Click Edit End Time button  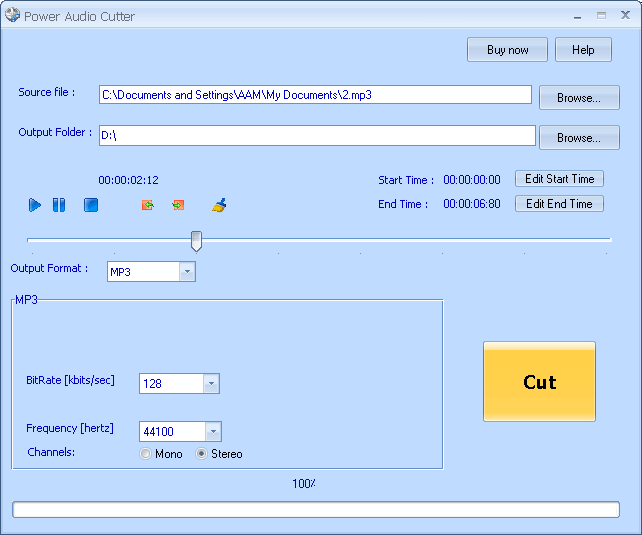tap(559, 203)
